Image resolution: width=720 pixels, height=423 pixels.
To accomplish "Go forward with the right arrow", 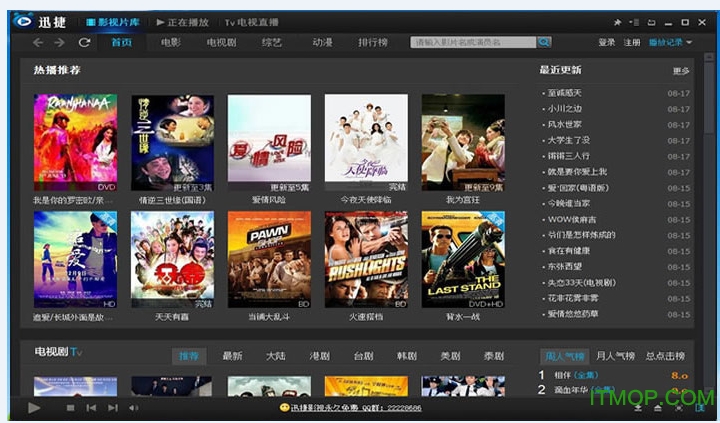I will click(x=60, y=43).
